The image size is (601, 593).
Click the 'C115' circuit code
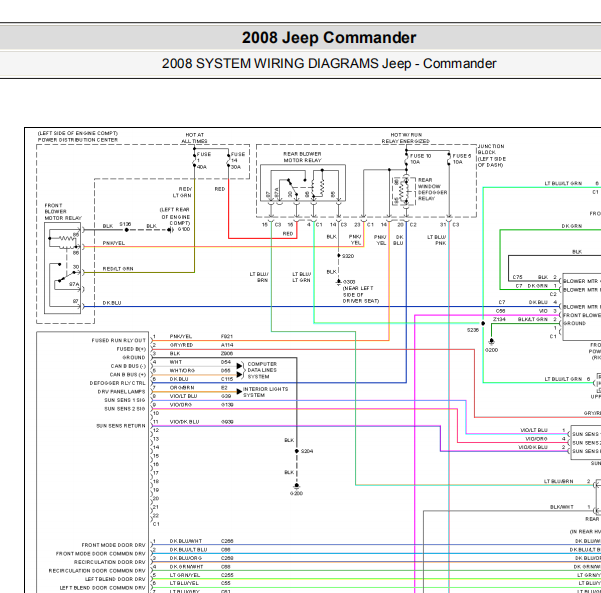pos(227,379)
